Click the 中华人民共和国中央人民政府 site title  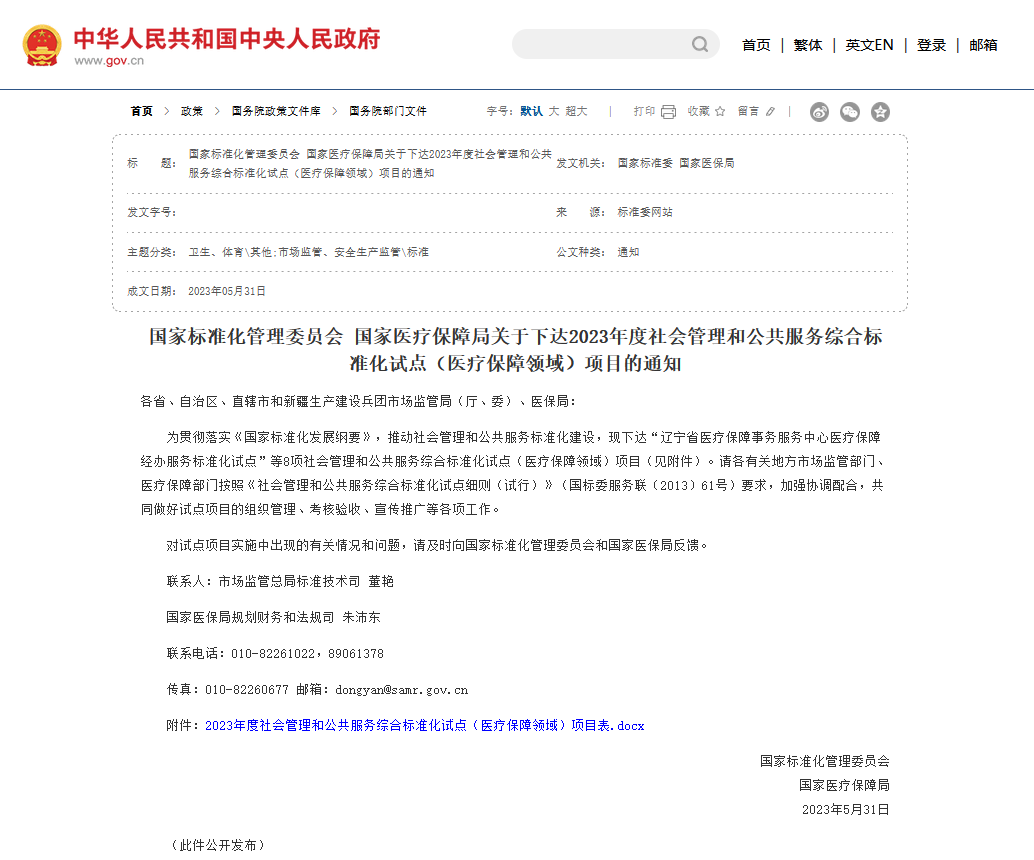click(227, 38)
